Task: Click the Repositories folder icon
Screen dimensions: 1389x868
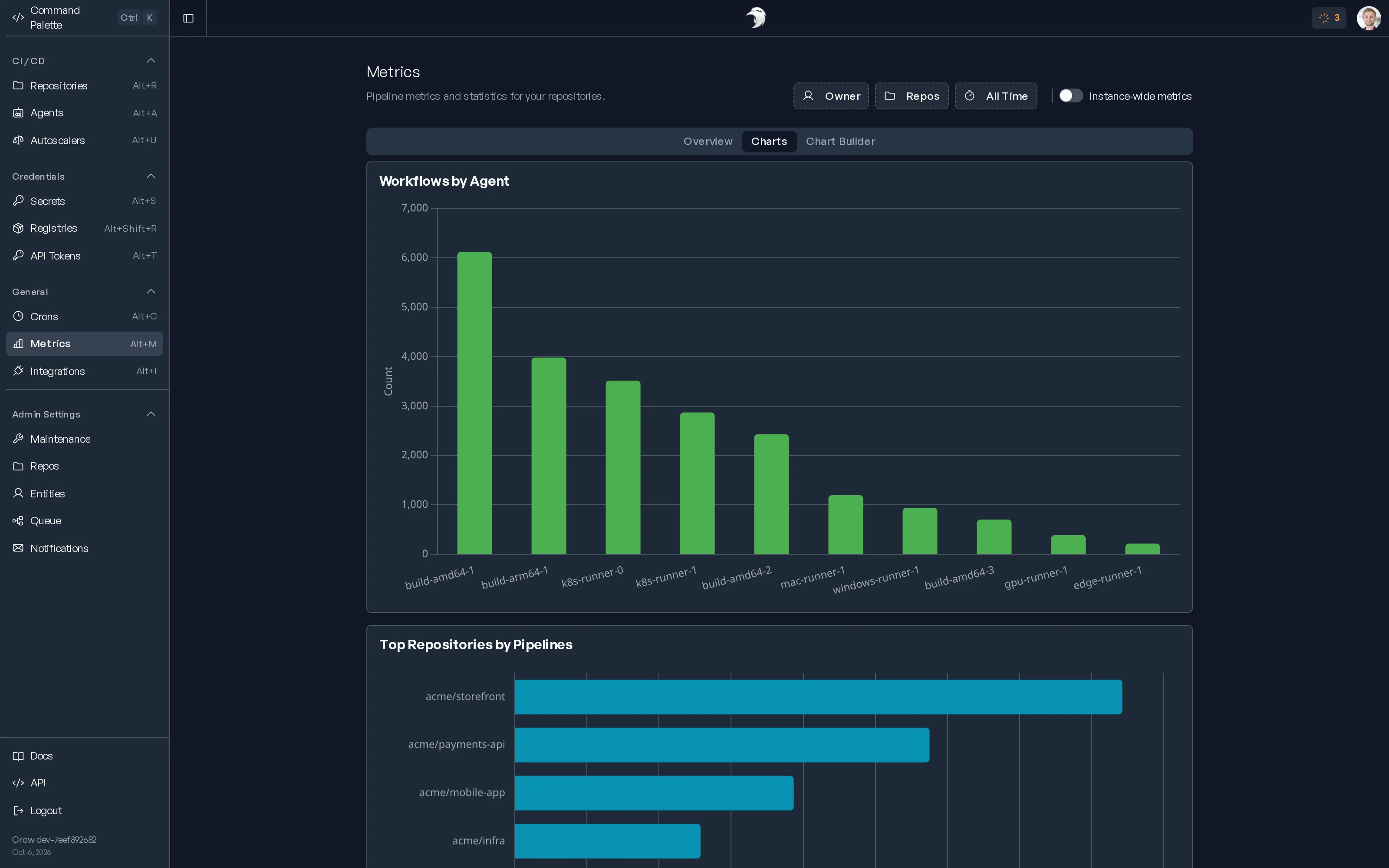Action: pos(18,85)
